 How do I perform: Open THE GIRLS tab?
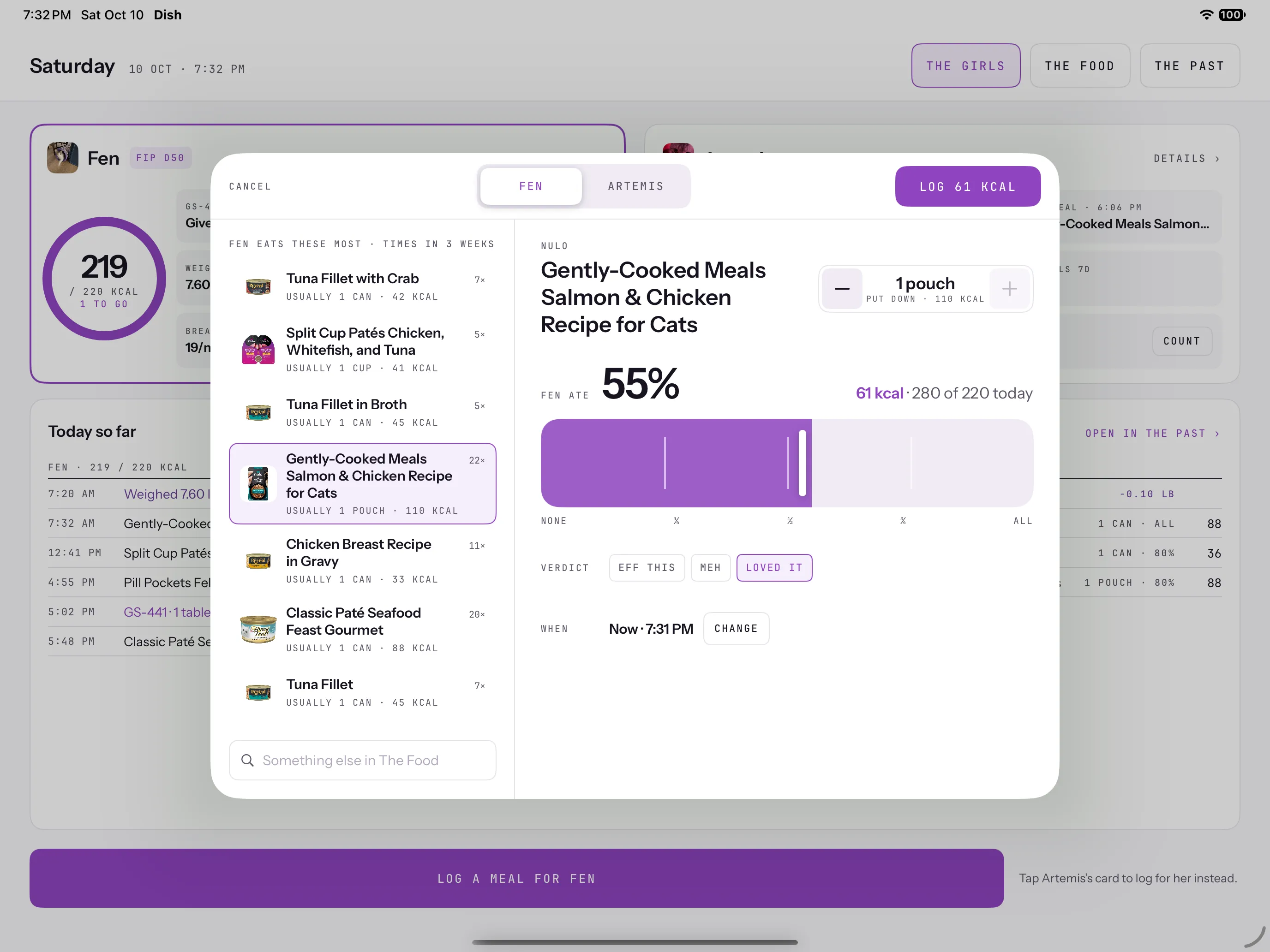(x=966, y=65)
